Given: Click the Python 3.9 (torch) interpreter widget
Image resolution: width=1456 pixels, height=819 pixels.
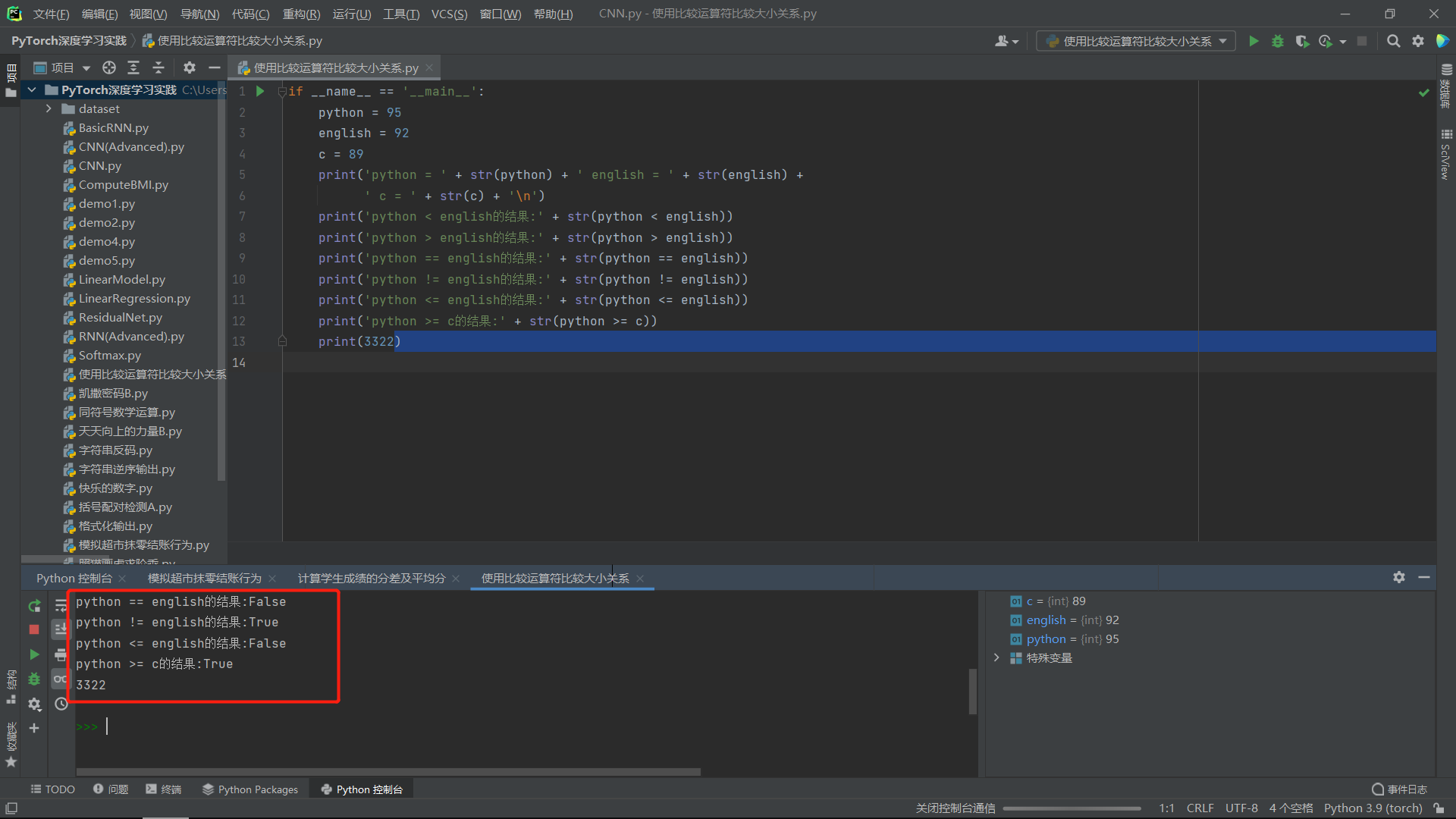Looking at the screenshot, I should coord(1373,808).
